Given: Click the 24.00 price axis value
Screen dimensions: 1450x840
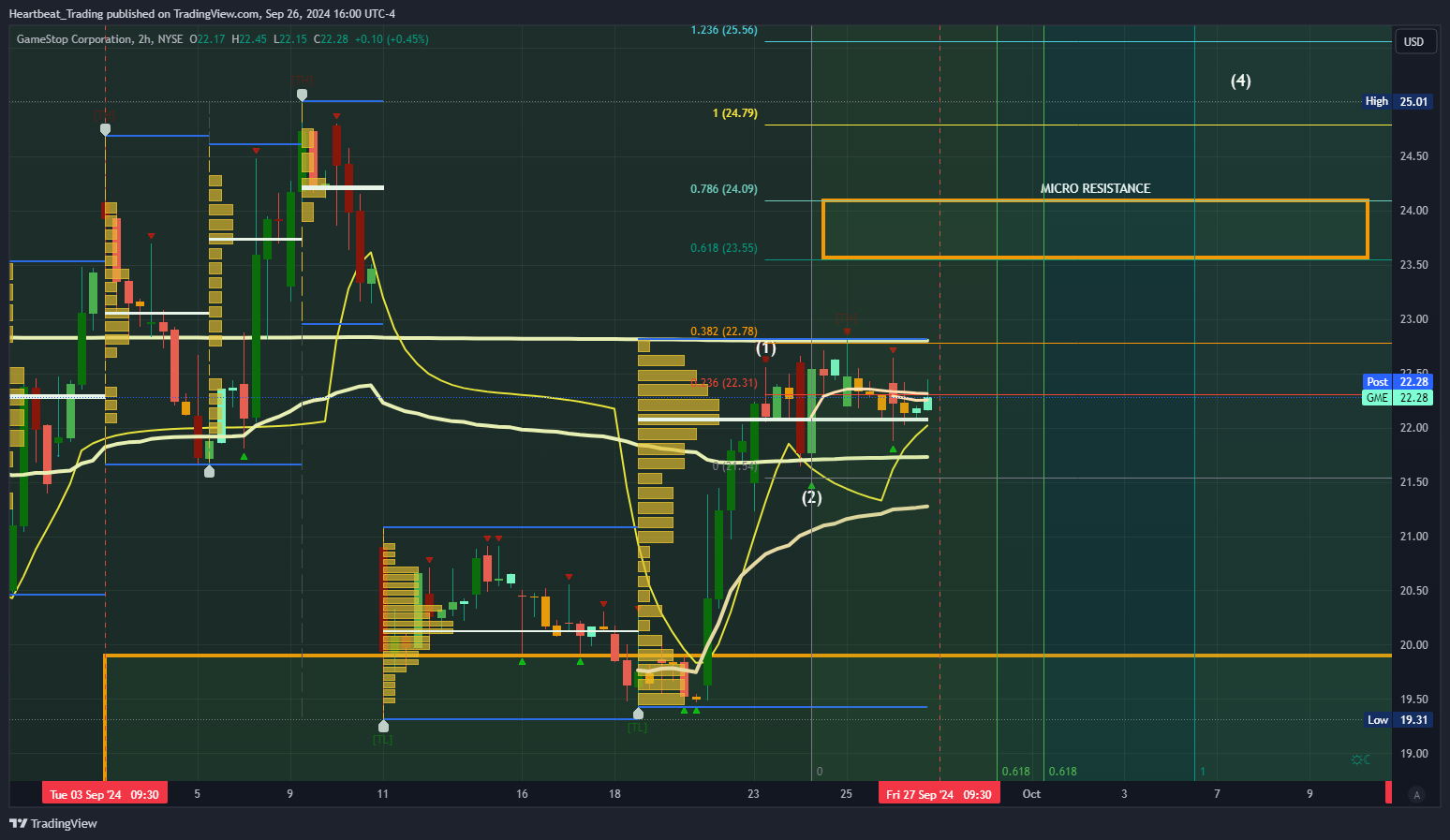Looking at the screenshot, I should (x=1413, y=211).
